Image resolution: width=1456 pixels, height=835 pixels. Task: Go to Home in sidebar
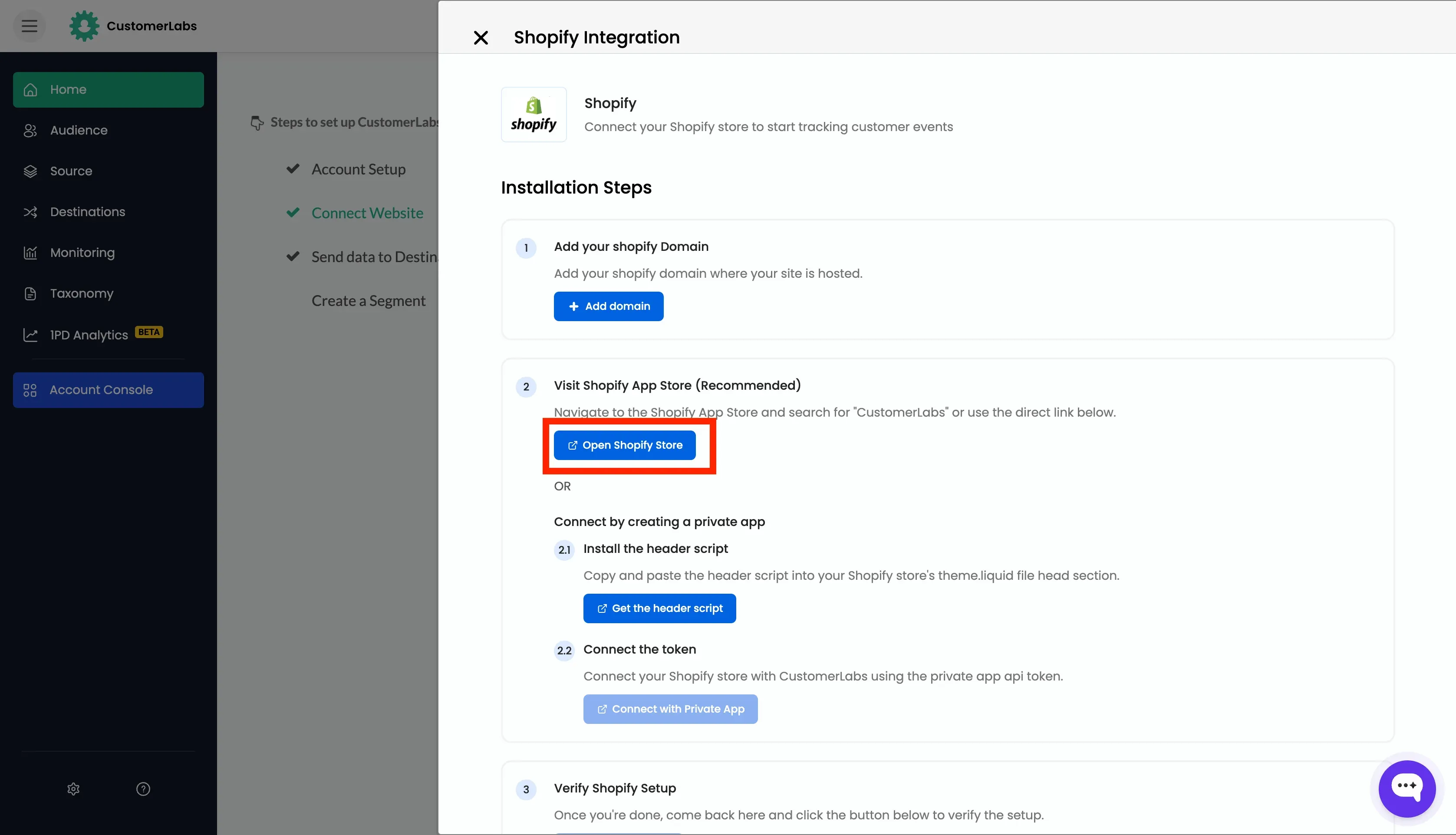click(x=109, y=89)
